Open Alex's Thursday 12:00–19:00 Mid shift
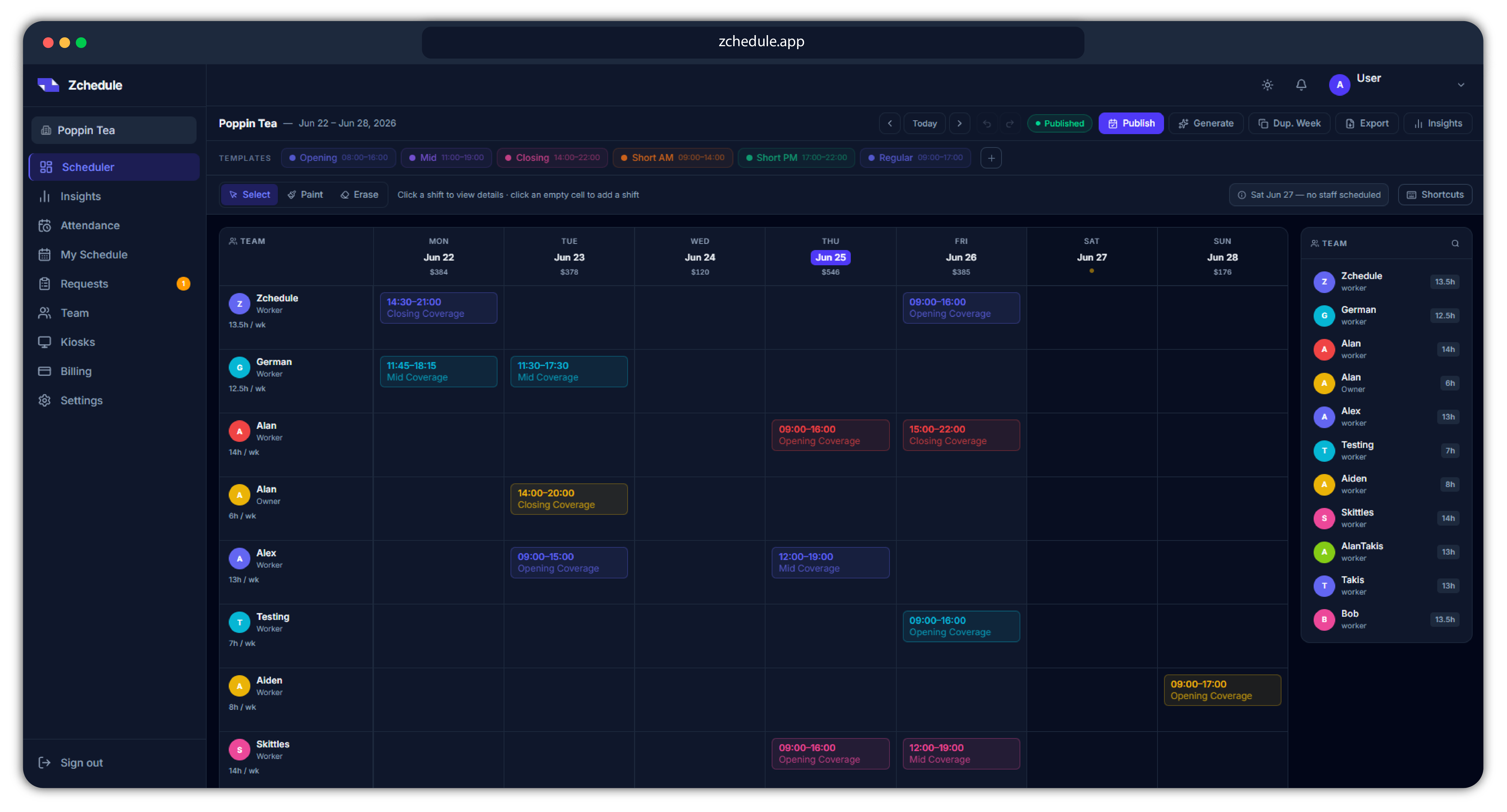1507x812 pixels. [830, 563]
